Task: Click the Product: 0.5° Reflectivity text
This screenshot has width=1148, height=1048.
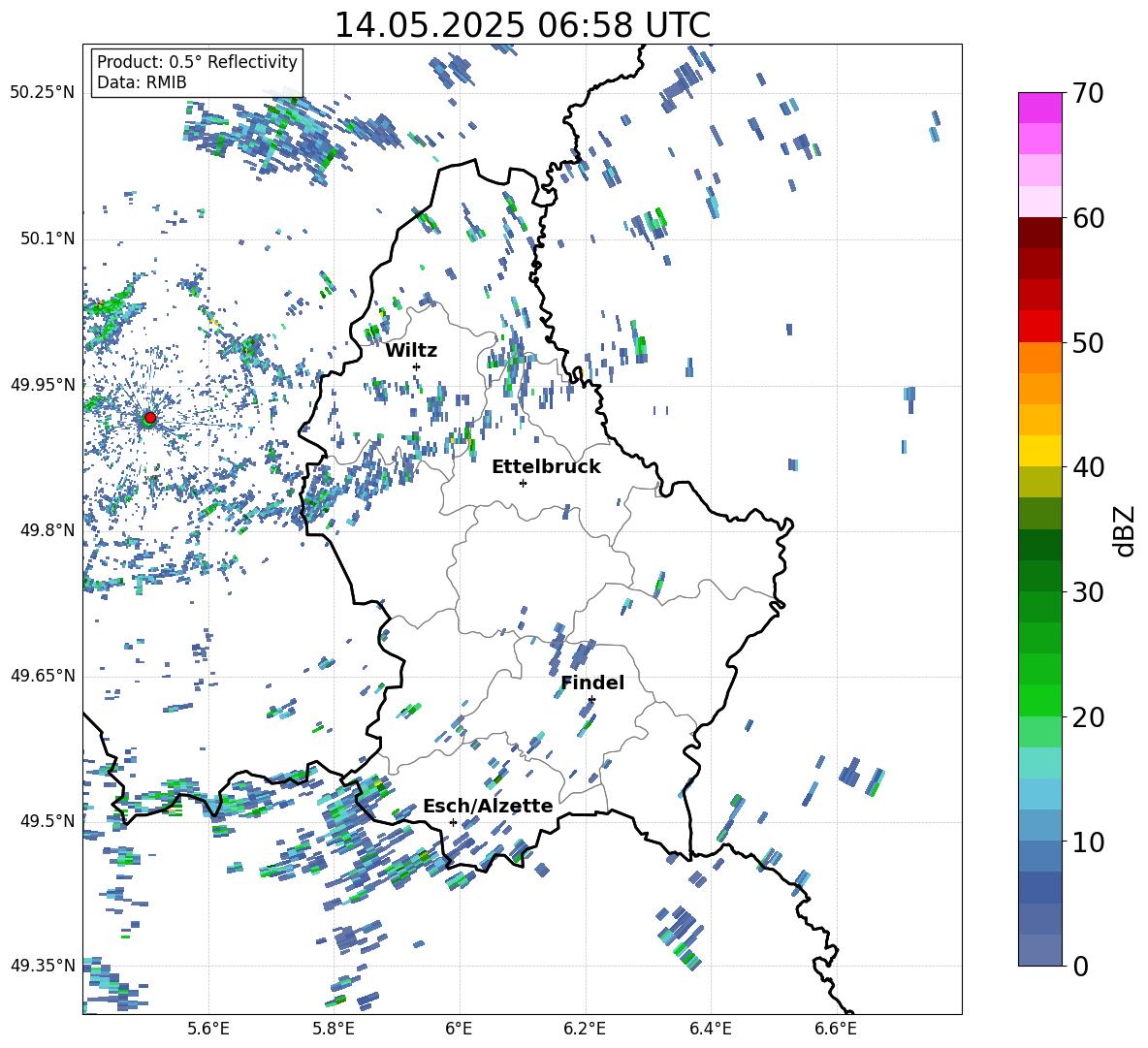Action: point(197,61)
